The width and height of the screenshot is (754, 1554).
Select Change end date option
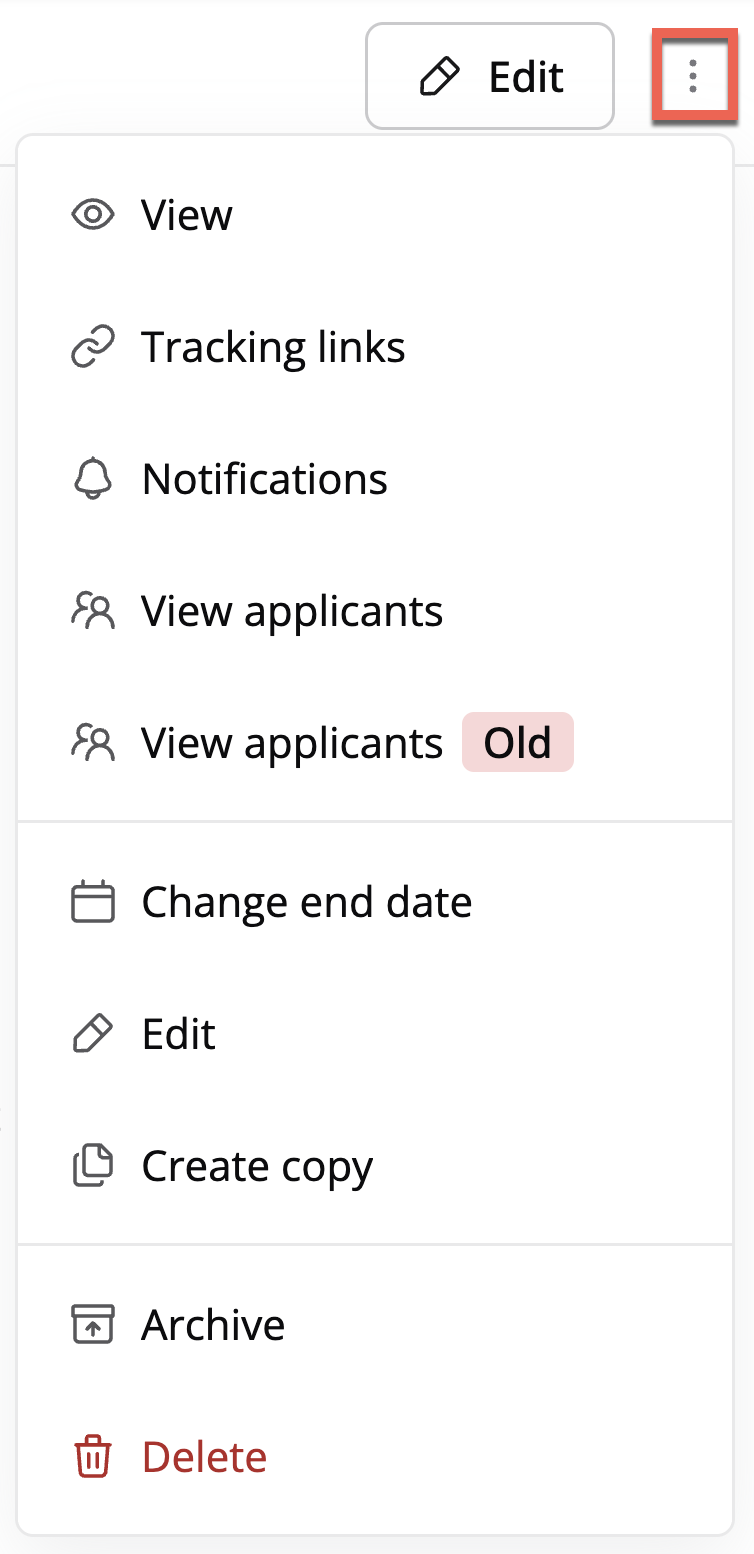pos(306,902)
